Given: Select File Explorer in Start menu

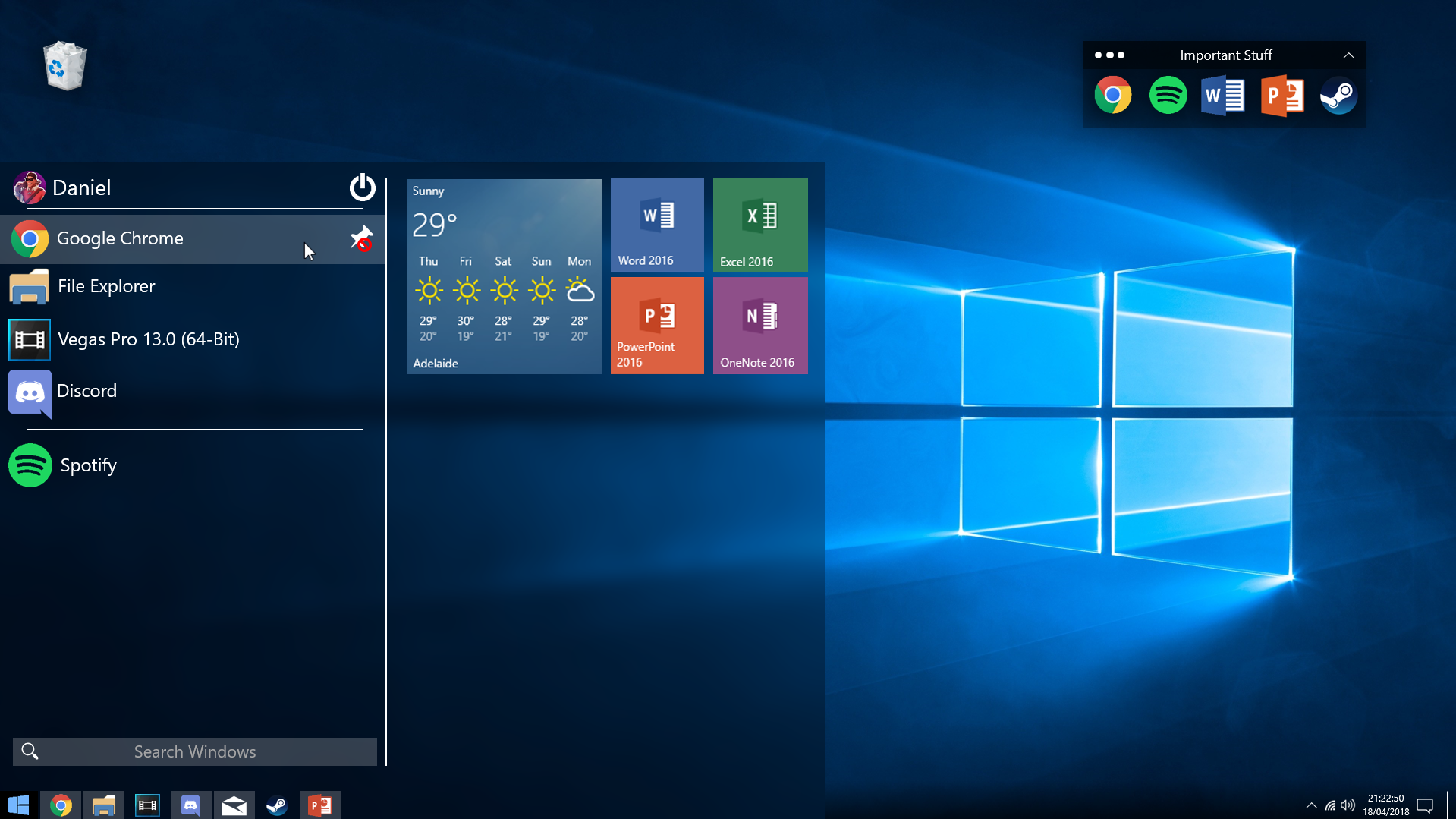Looking at the screenshot, I should [106, 286].
